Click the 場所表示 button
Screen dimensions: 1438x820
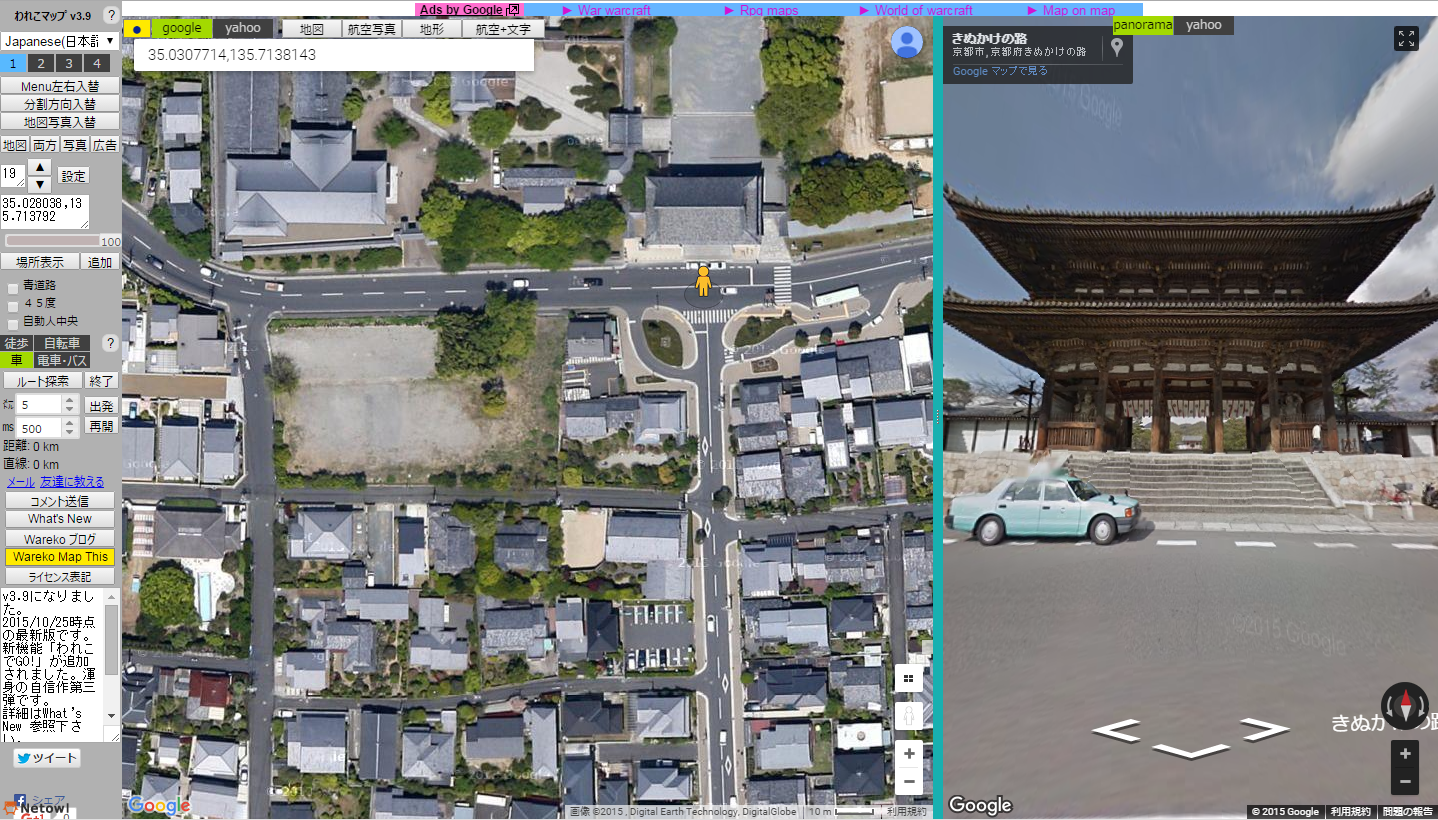click(39, 262)
